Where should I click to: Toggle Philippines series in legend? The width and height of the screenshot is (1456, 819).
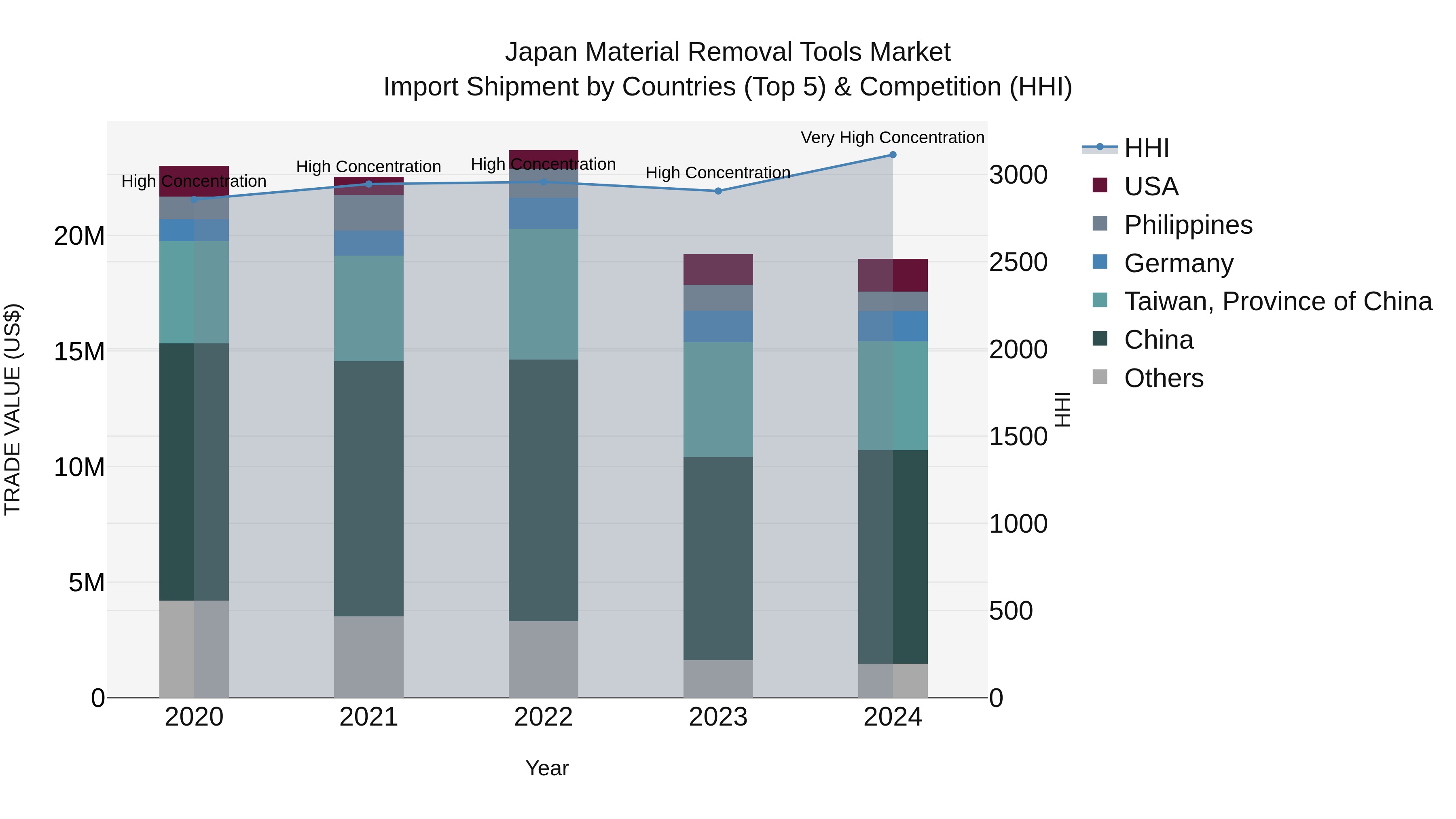click(1173, 224)
